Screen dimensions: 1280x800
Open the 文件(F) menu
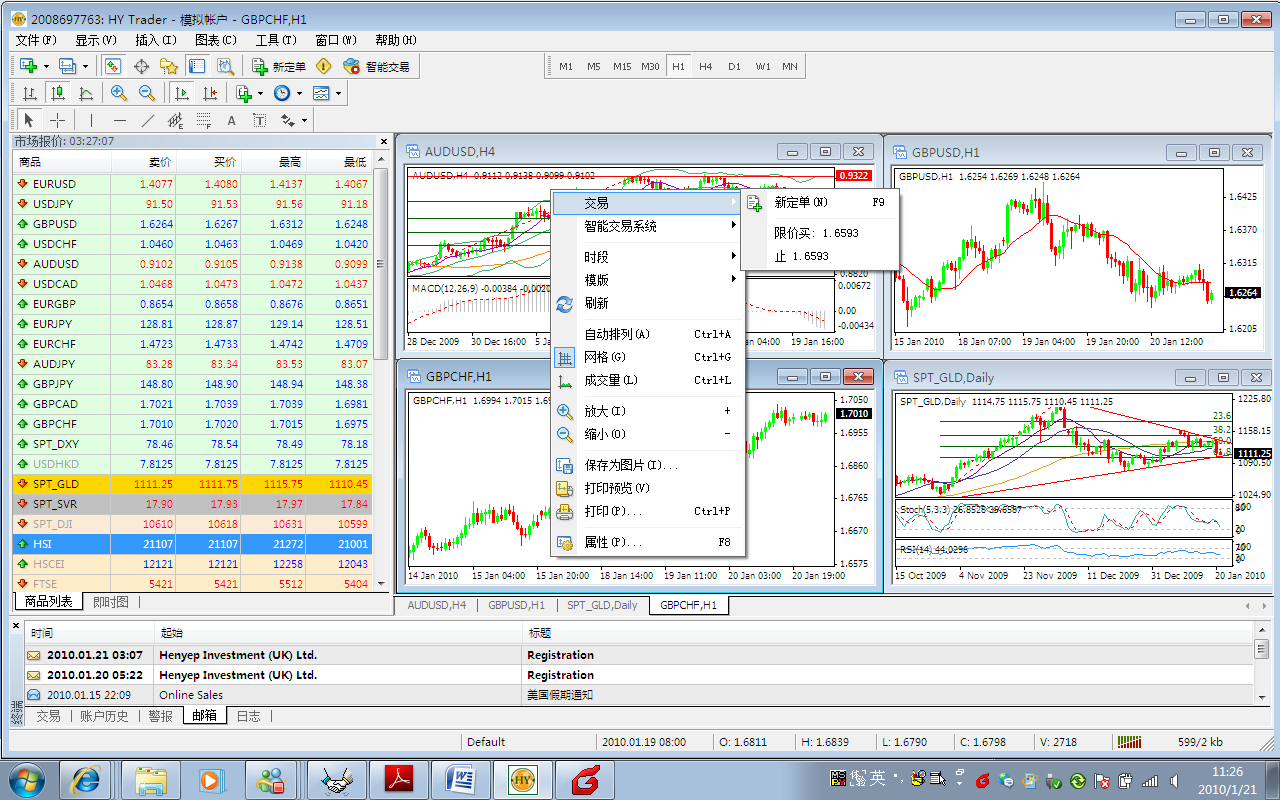(36, 40)
